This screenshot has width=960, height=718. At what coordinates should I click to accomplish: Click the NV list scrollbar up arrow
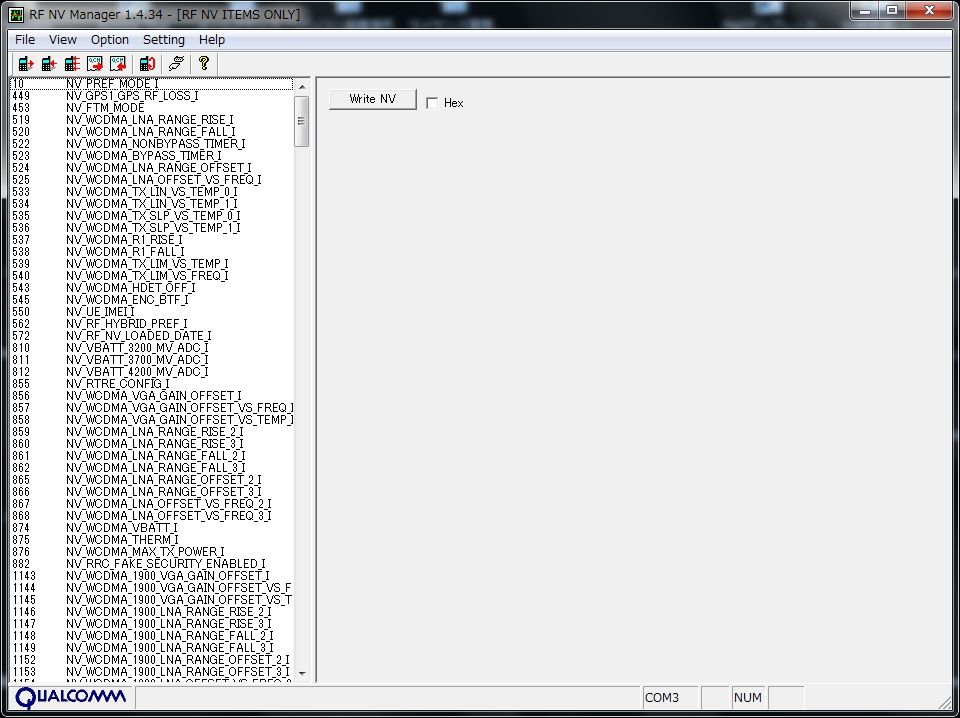coord(301,87)
